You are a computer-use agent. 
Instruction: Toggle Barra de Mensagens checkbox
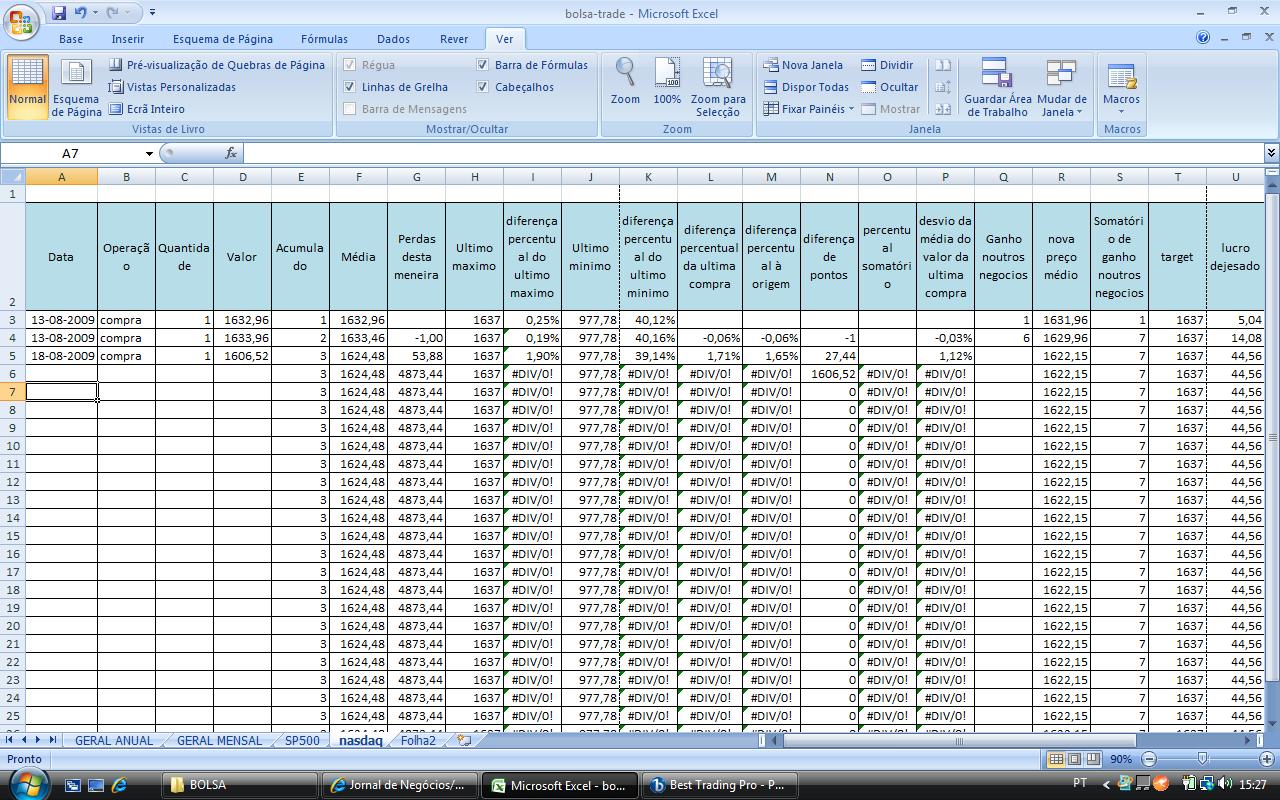coord(349,109)
